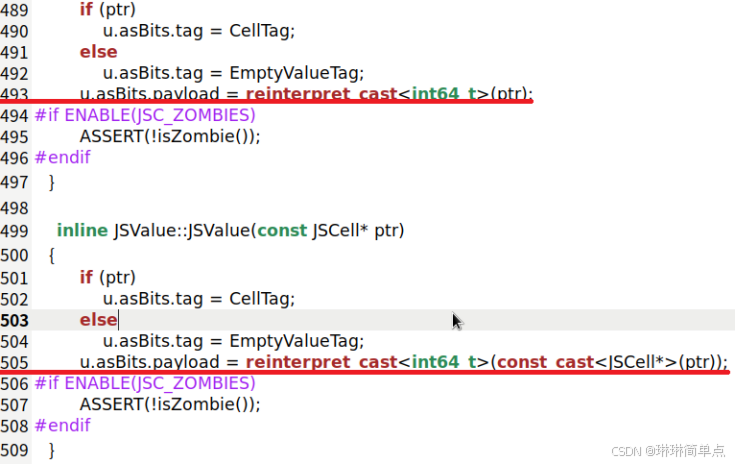This screenshot has height=464, width=736.
Task: Click 'EmptyValueTag;' on line 492
Action: (297, 73)
